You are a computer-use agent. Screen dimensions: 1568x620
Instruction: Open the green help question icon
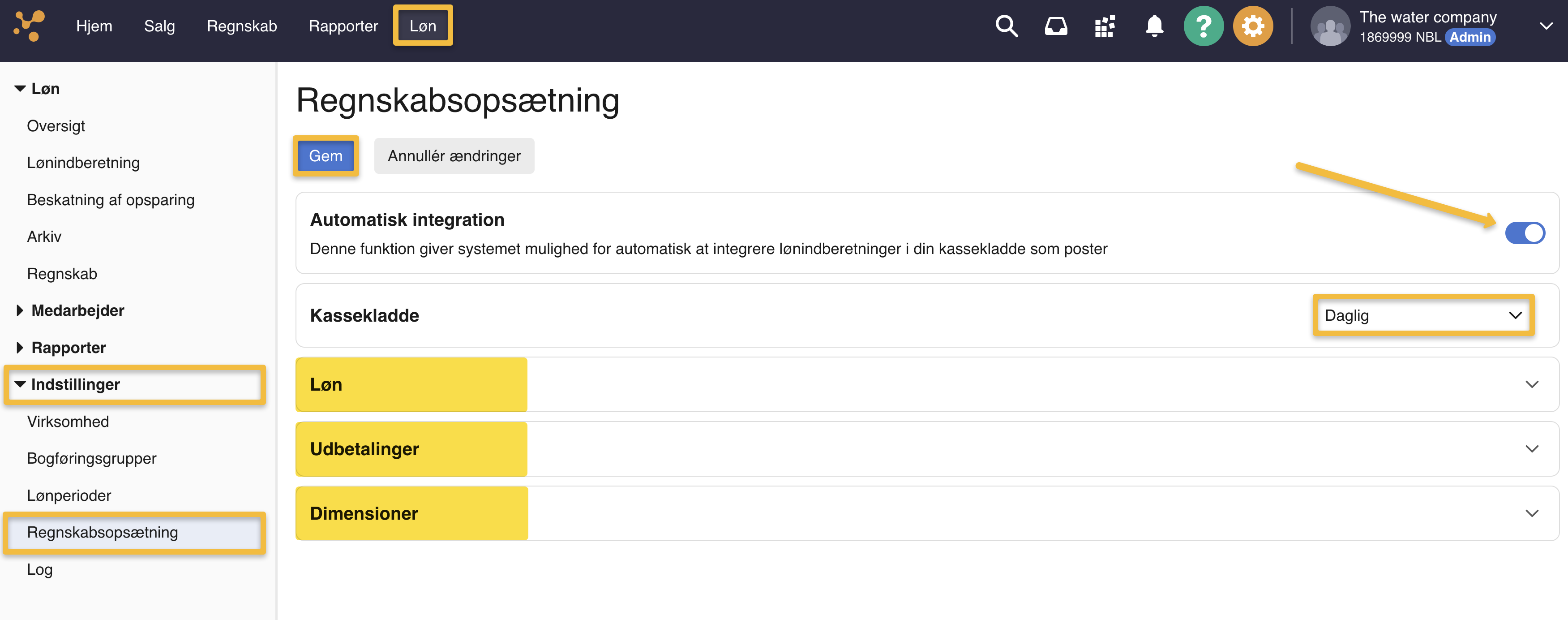pyautogui.click(x=1204, y=26)
